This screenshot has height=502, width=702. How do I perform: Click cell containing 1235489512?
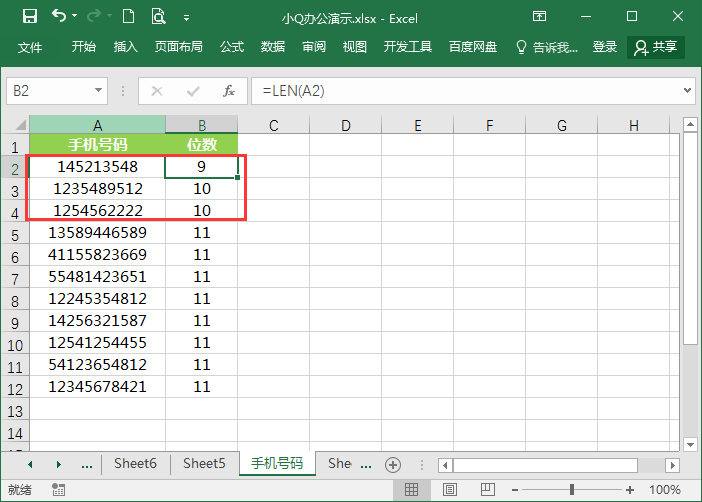(x=98, y=189)
